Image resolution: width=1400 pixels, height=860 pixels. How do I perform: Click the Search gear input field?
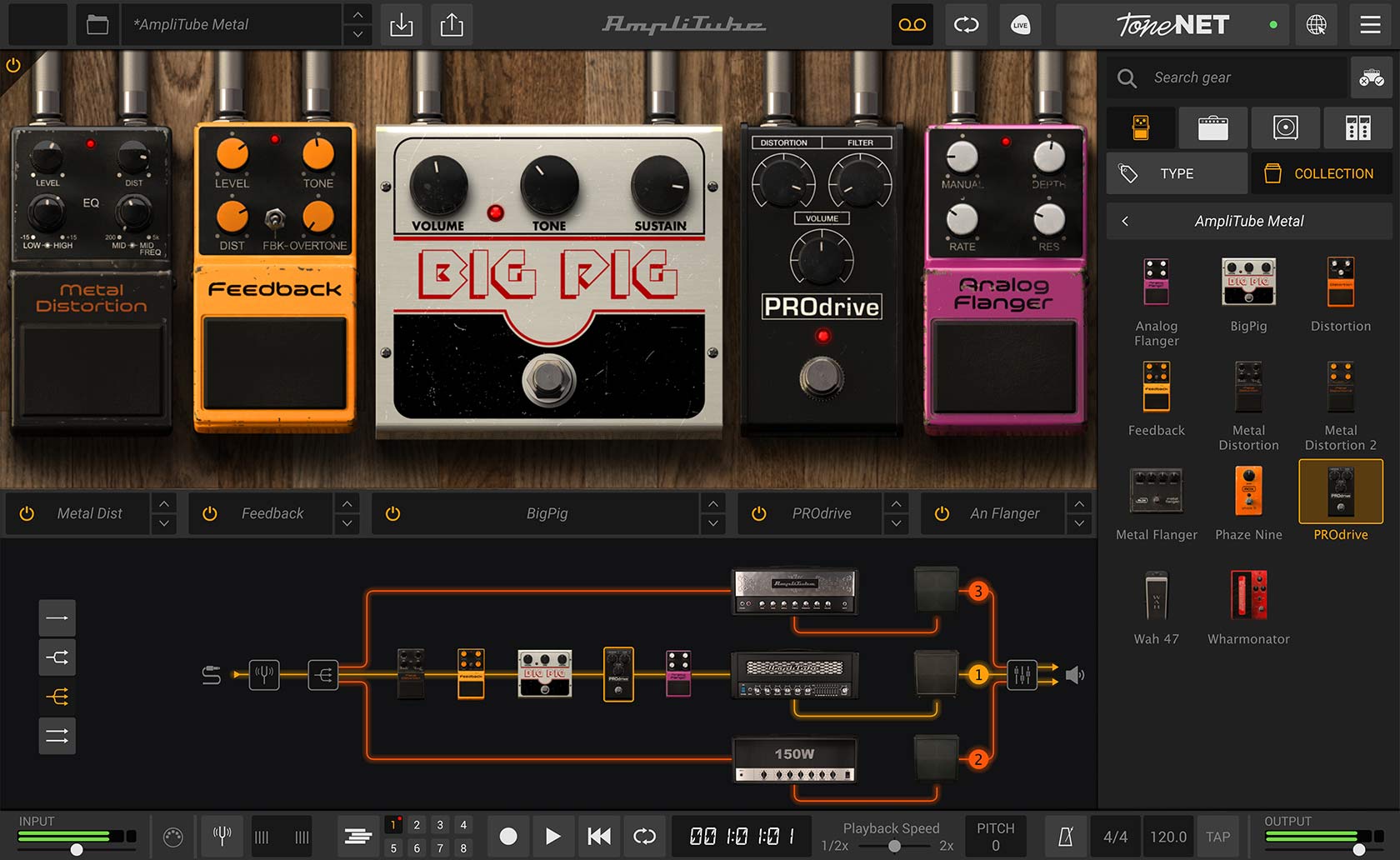[x=1227, y=77]
